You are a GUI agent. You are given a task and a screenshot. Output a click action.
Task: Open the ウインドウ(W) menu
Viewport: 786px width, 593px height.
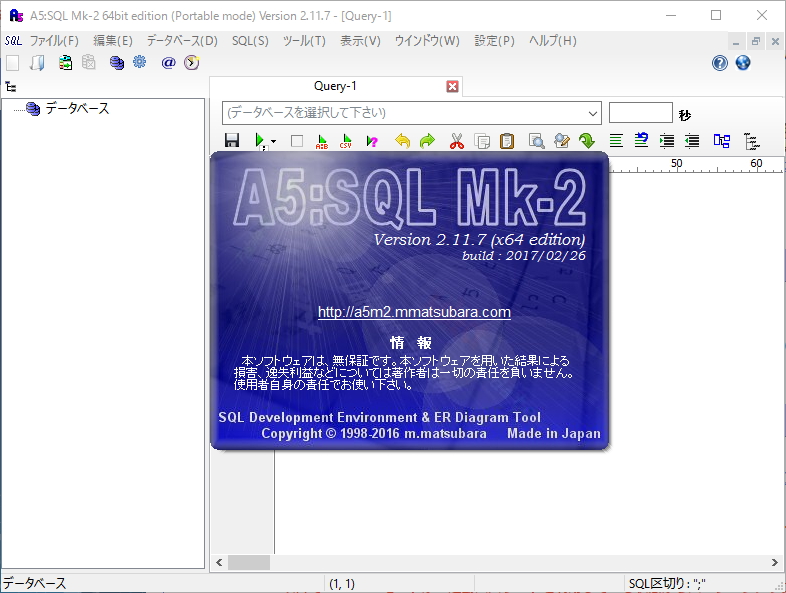pos(427,41)
